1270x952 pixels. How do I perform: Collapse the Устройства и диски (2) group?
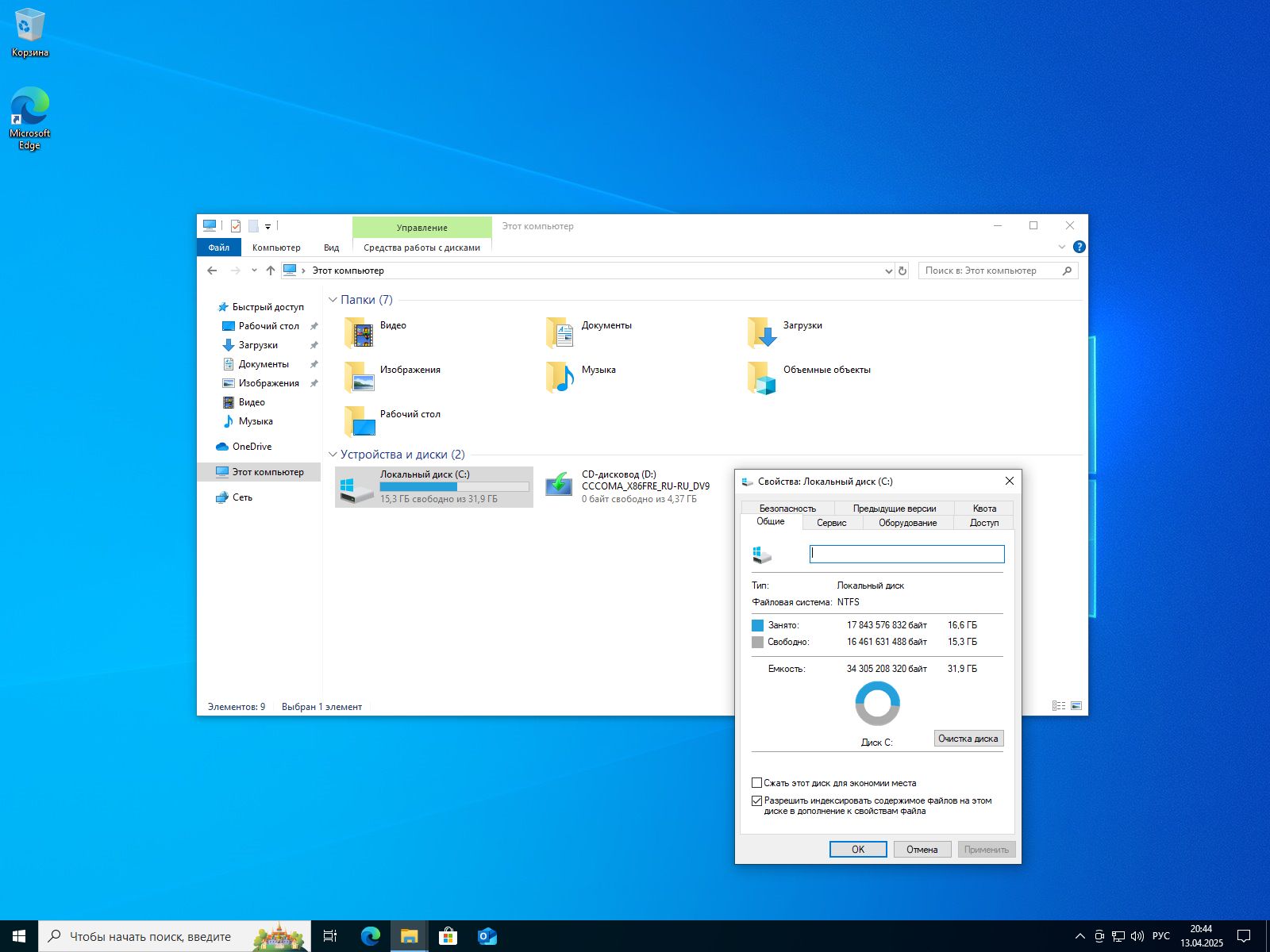click(x=333, y=455)
